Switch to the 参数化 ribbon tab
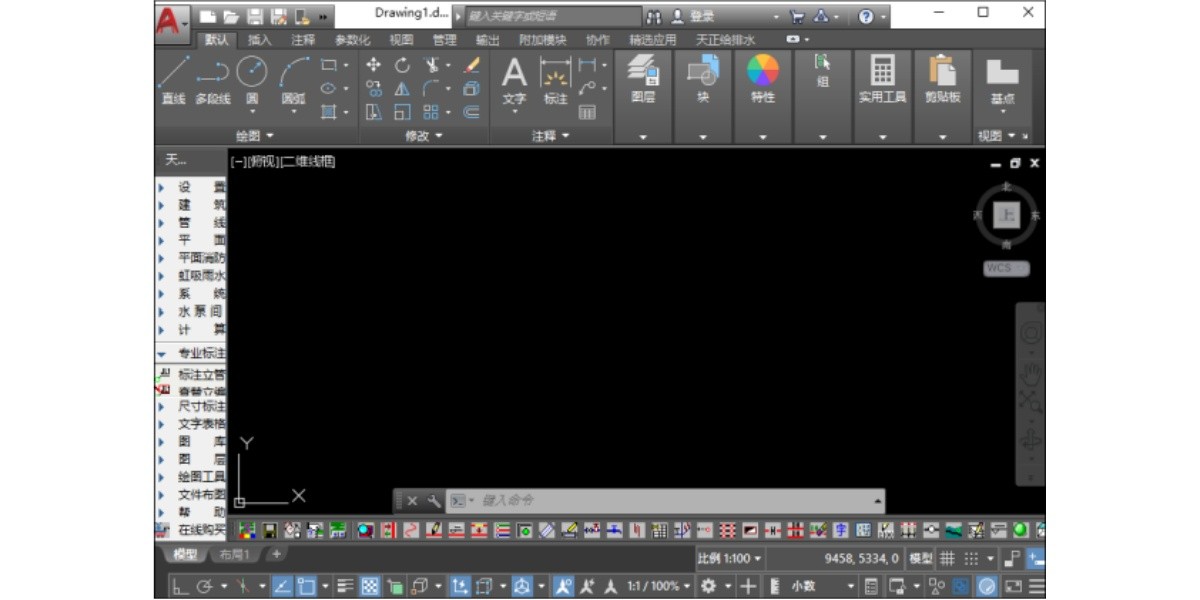Screen dimensions: 1200x600 click(x=352, y=40)
